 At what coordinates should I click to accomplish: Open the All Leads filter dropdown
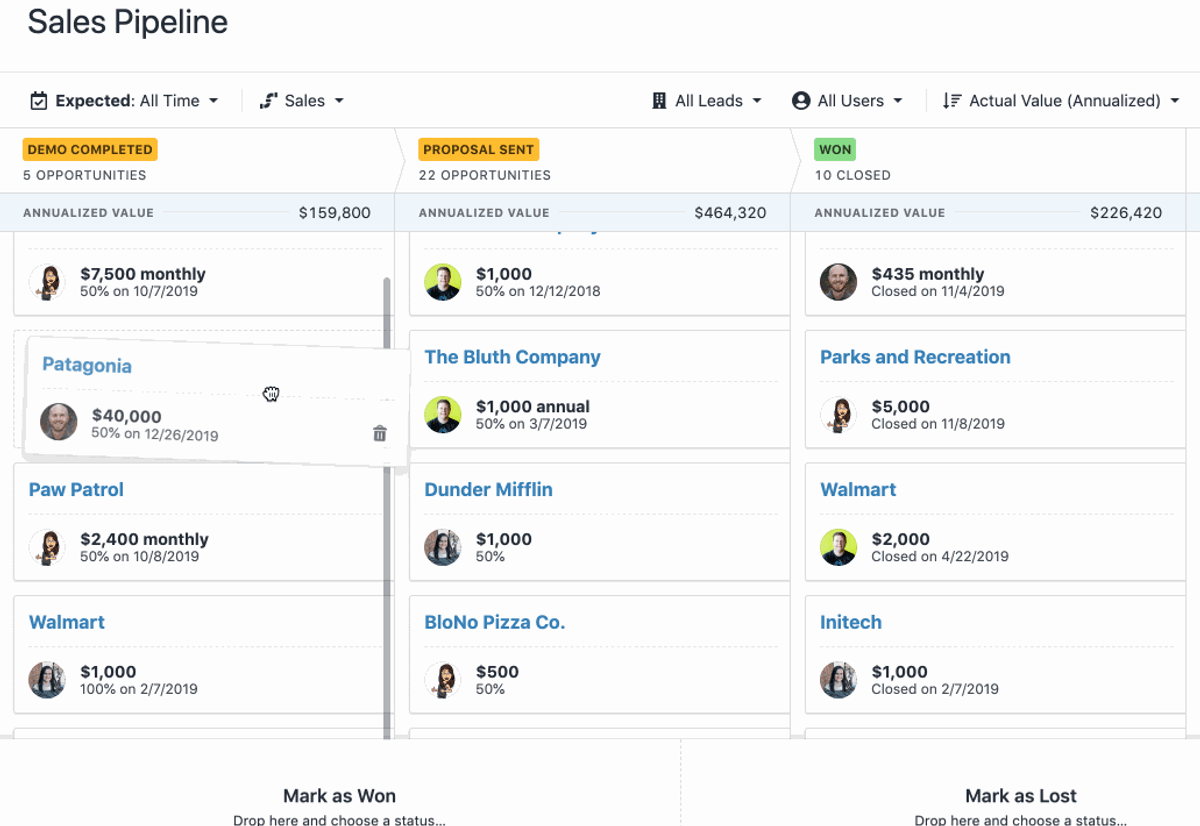click(x=706, y=101)
